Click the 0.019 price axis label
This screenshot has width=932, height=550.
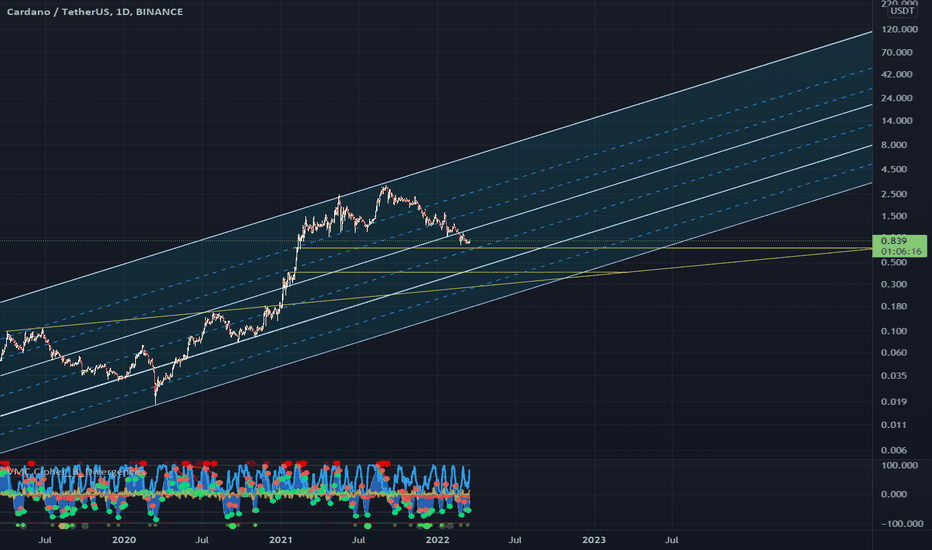point(895,402)
